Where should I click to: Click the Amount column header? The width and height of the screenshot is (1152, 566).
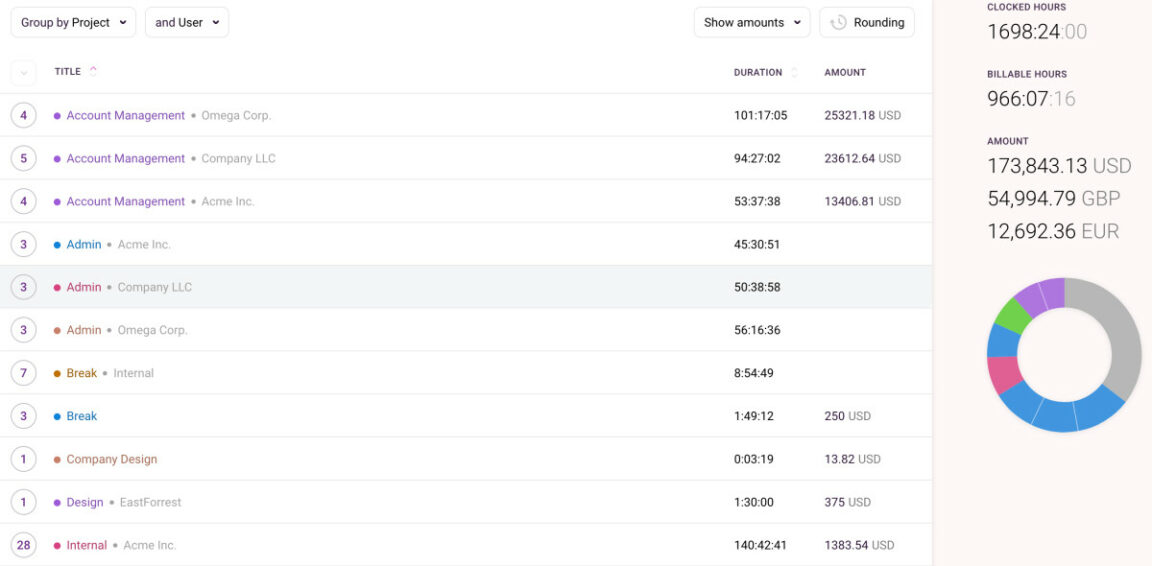point(845,72)
